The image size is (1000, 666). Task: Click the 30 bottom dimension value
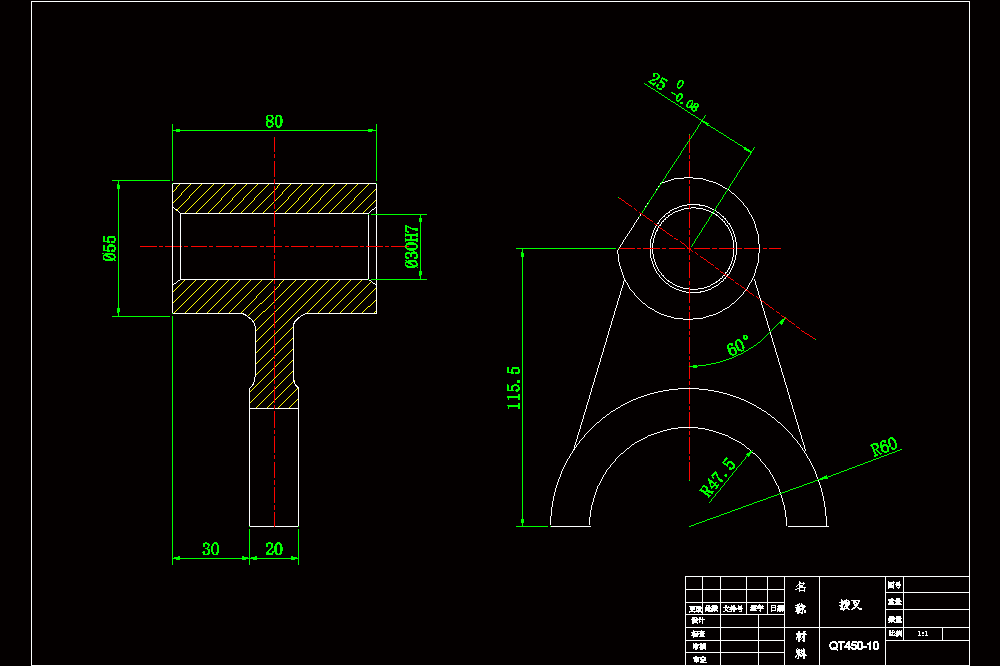point(210,549)
